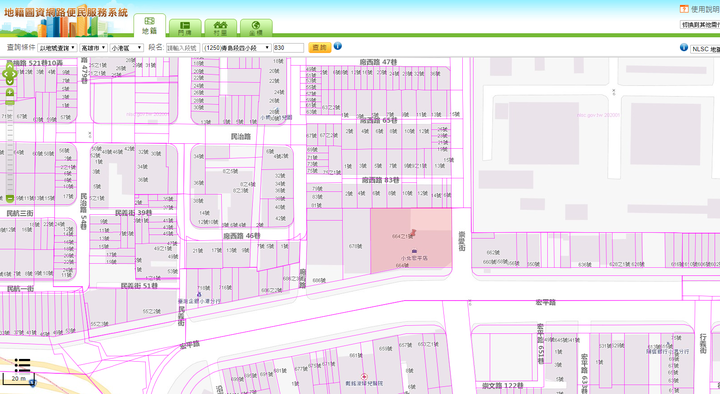The width and height of the screenshot is (720, 394).
Task: Click the 民治路 street label
Action: click(241, 137)
